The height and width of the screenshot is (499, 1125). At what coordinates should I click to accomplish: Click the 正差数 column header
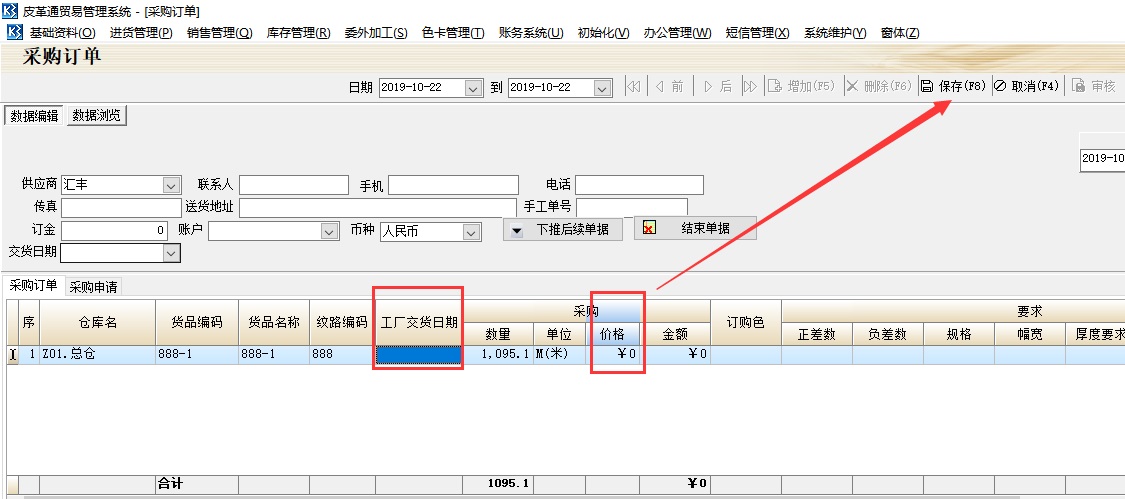click(x=817, y=334)
